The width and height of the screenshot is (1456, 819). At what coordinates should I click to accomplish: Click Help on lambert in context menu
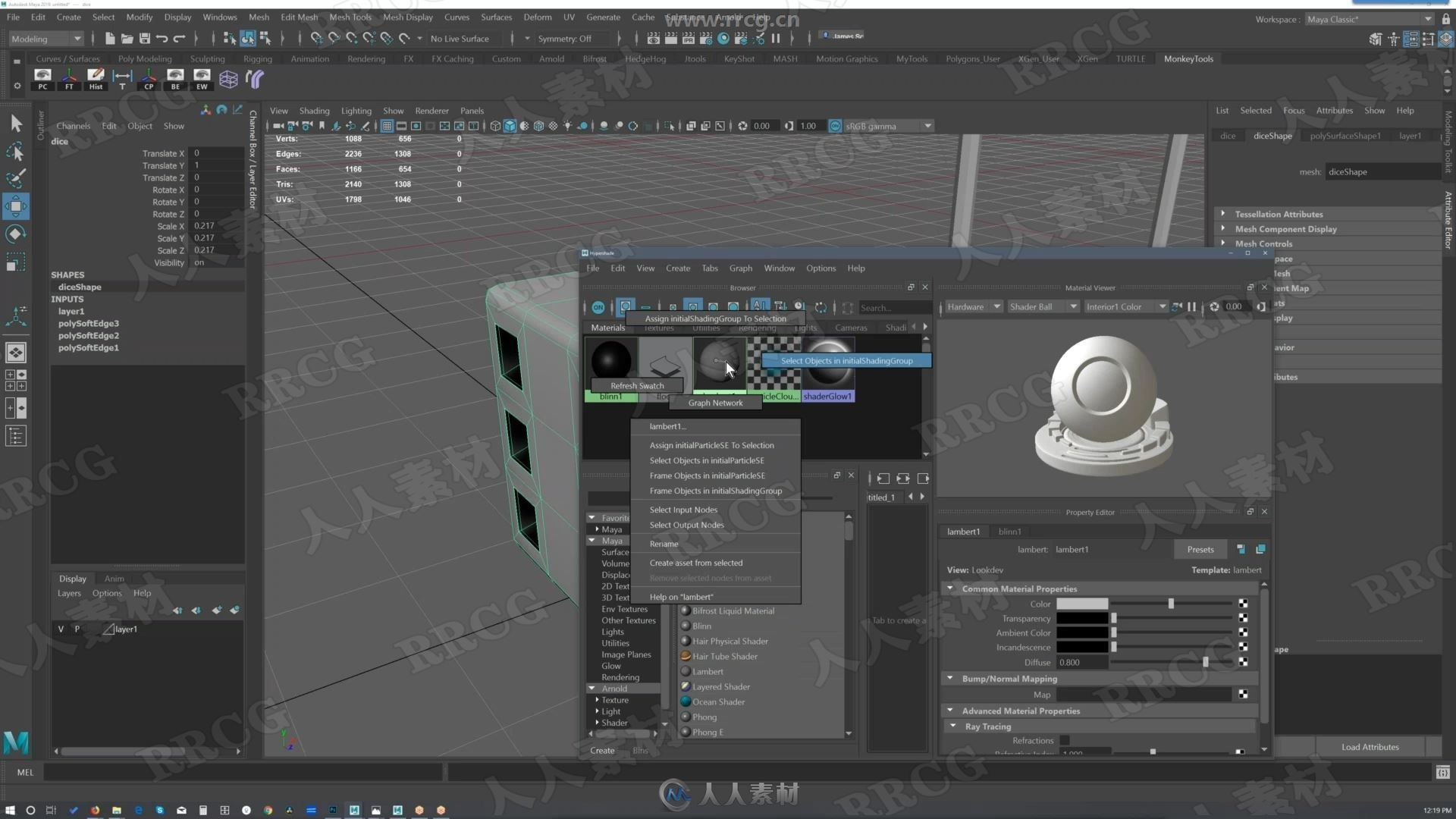[682, 596]
